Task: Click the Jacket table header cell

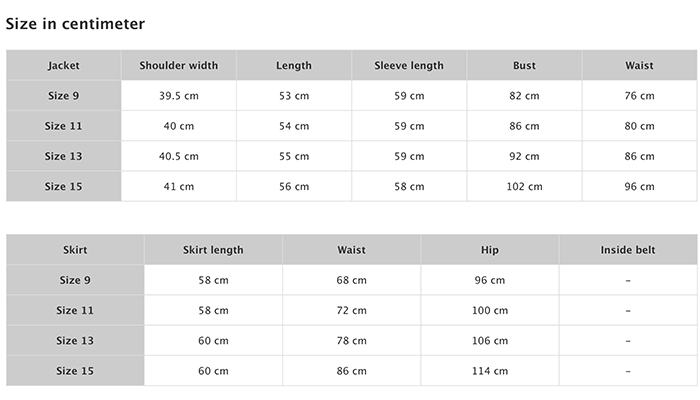Action: point(63,65)
